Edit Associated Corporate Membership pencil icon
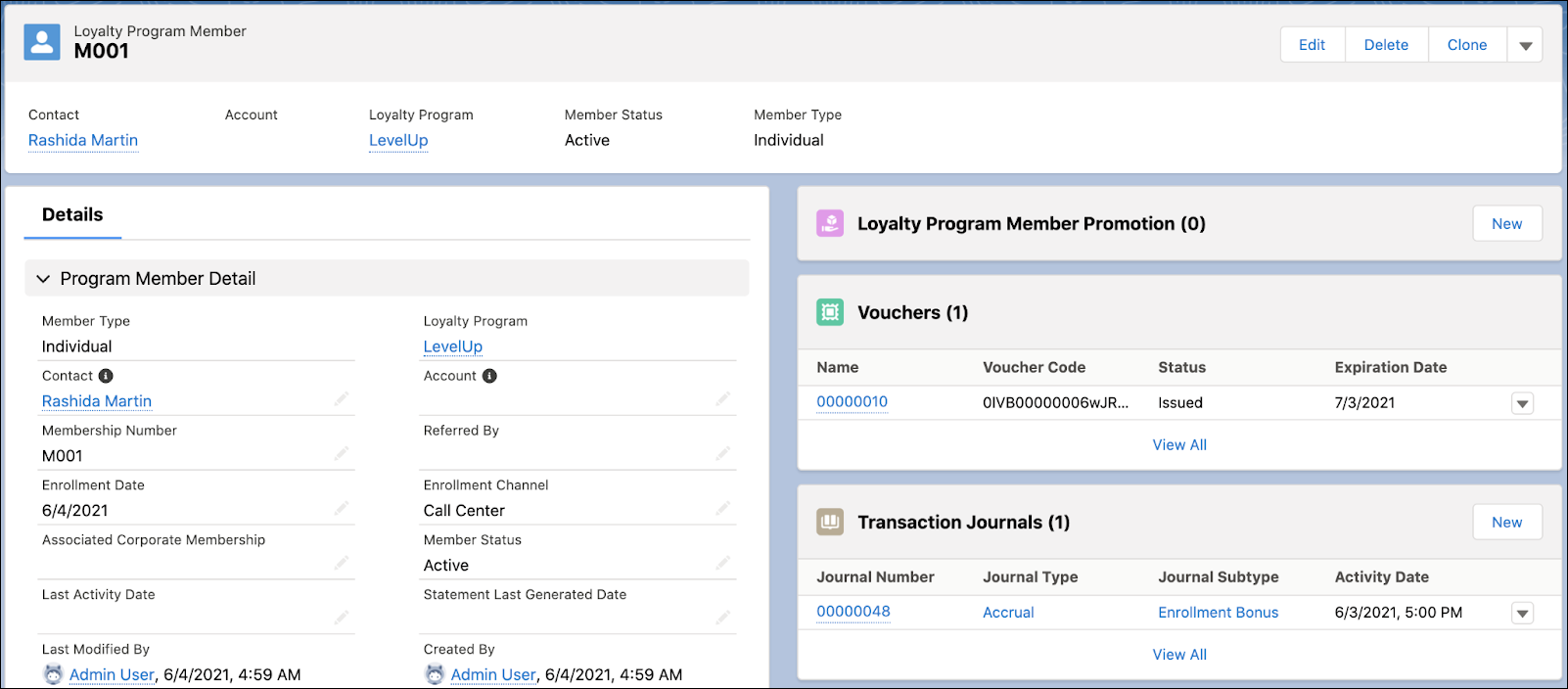 click(x=341, y=564)
